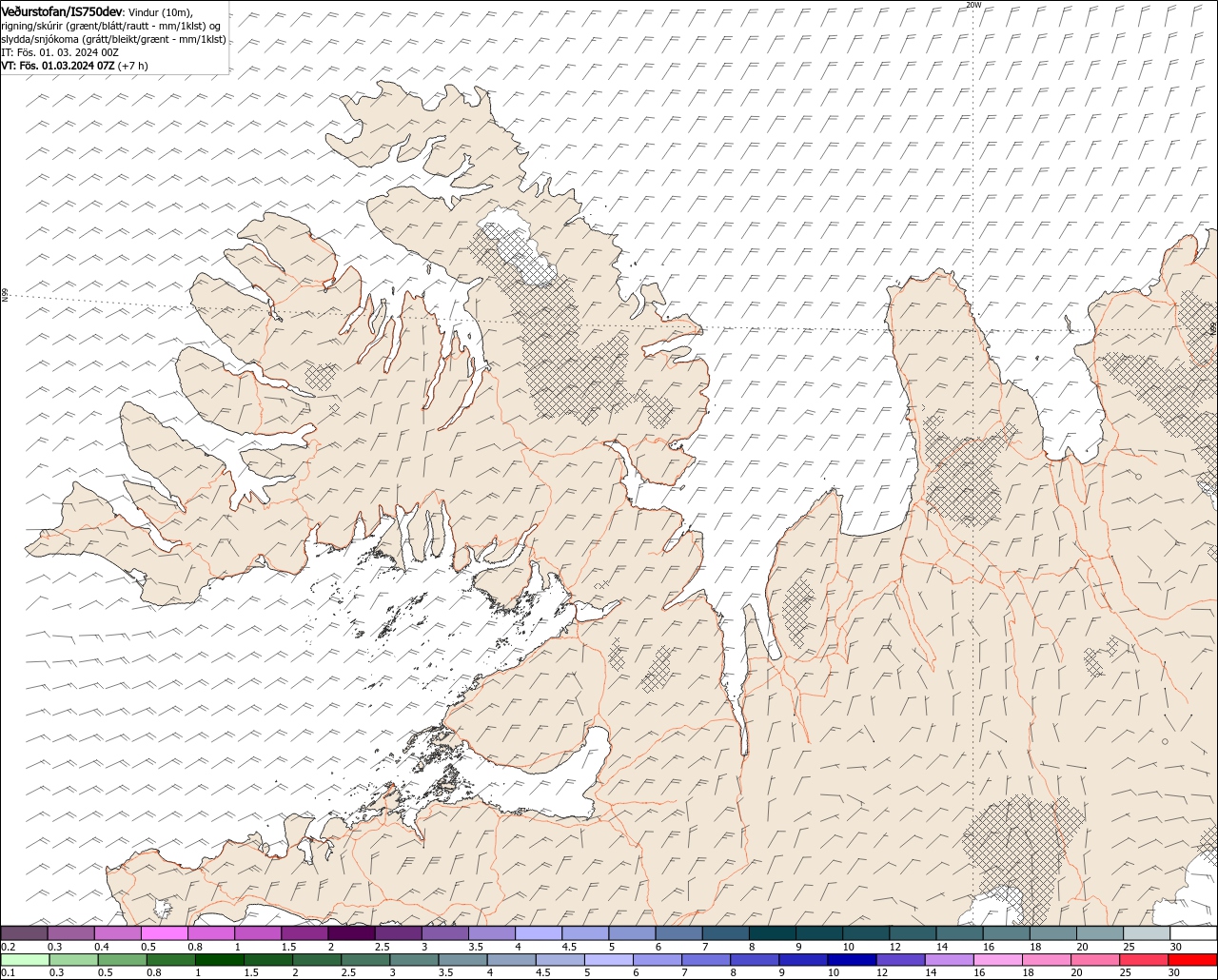The image size is (1218, 980).
Task: Select the deep navy rain swatch between 10 and 12
Action: point(853,960)
